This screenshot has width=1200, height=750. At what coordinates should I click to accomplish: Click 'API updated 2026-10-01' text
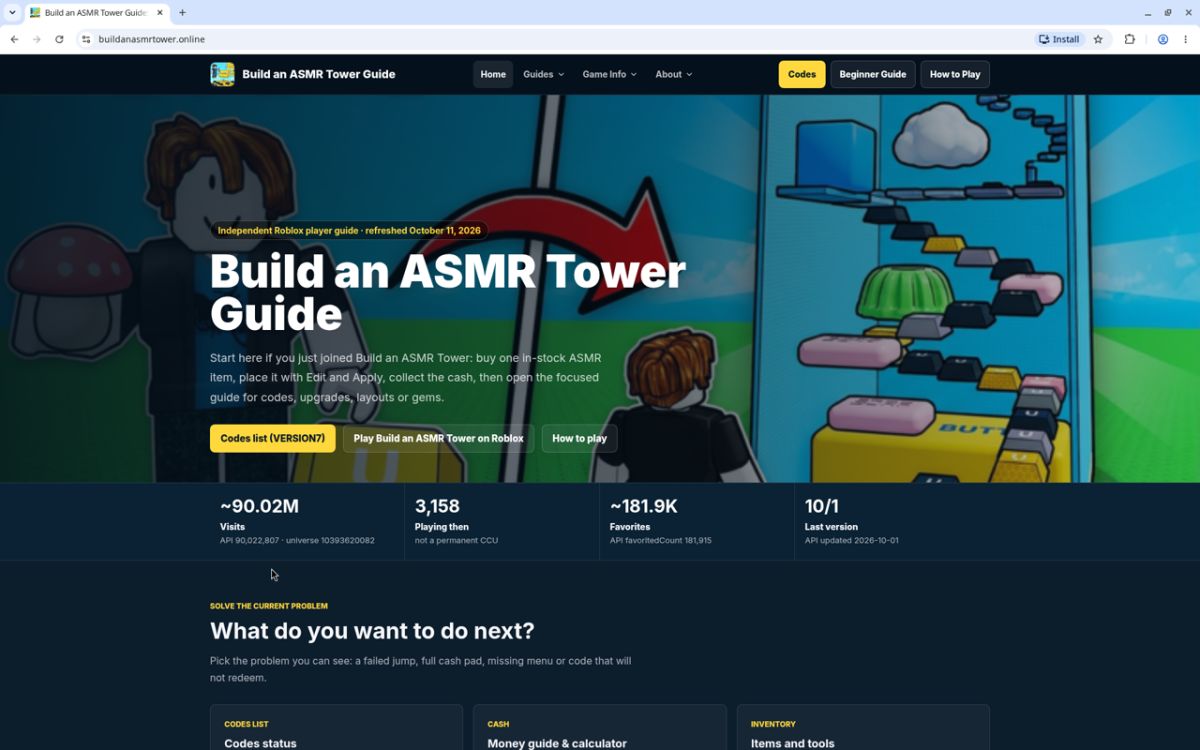coord(852,540)
